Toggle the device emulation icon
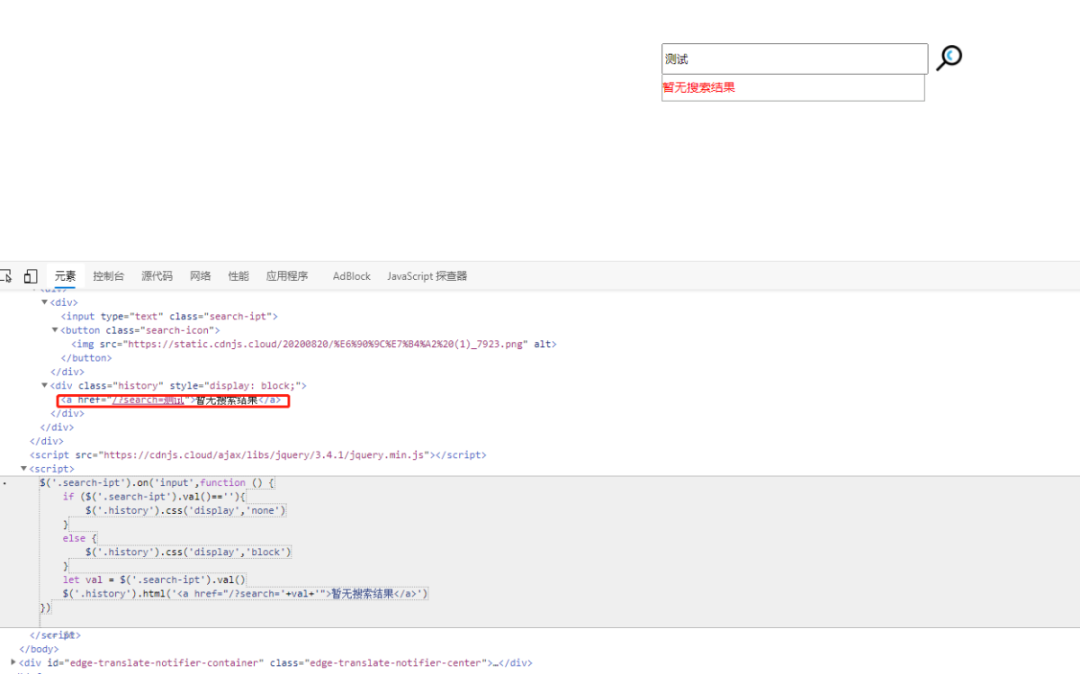This screenshot has width=1080, height=674. (x=30, y=276)
